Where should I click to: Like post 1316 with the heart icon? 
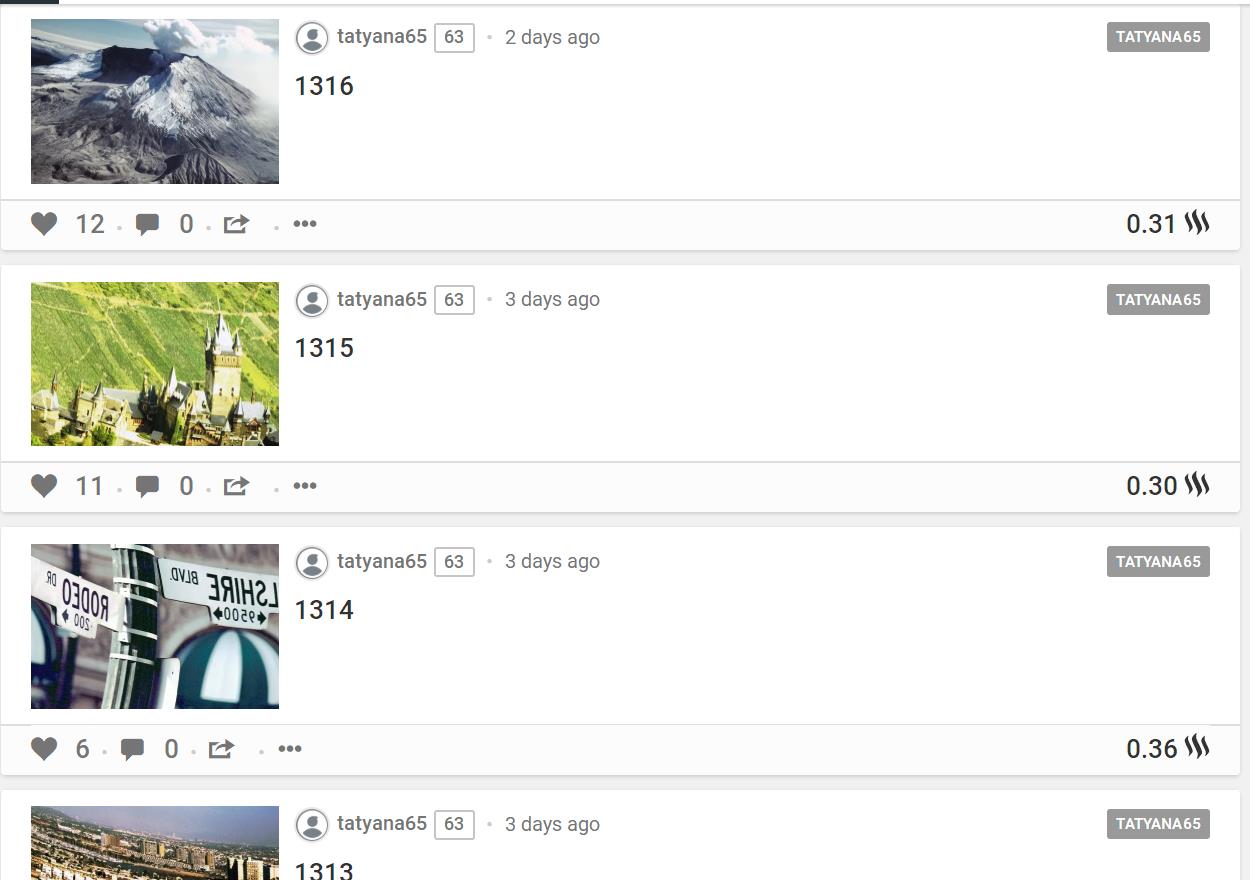44,224
